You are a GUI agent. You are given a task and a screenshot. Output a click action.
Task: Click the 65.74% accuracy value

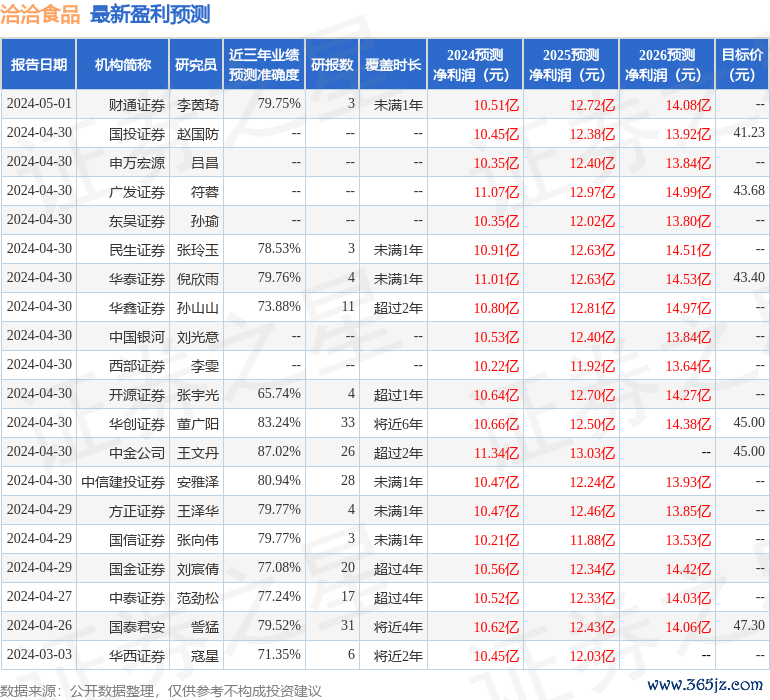pos(279,393)
